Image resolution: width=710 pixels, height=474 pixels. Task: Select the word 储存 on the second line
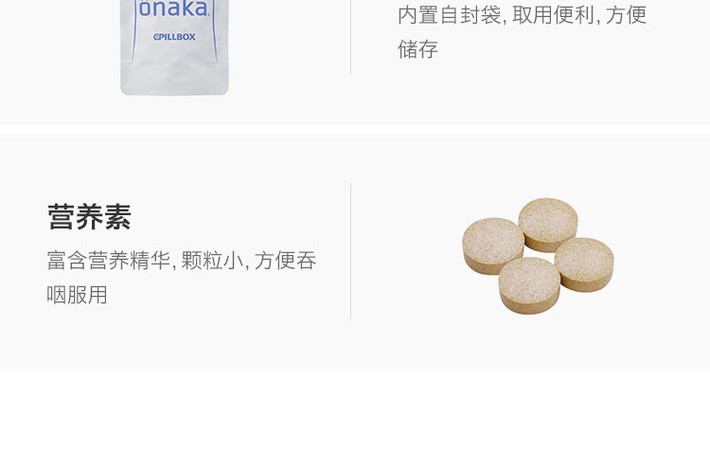tap(417, 49)
